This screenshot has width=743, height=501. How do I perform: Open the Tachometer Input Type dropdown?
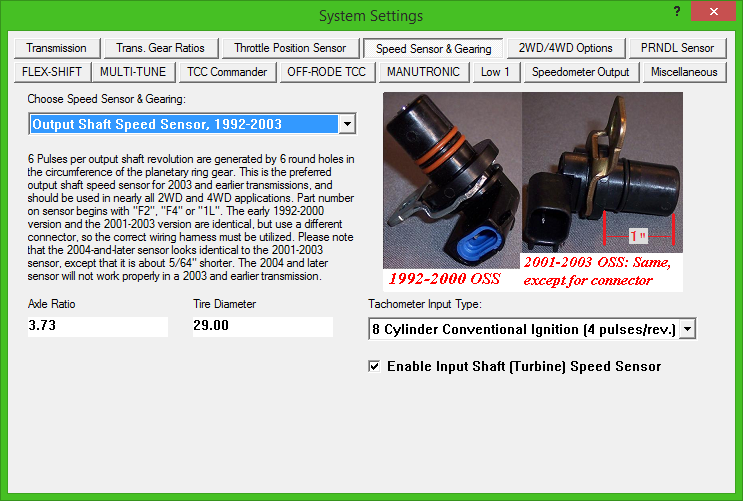point(687,330)
